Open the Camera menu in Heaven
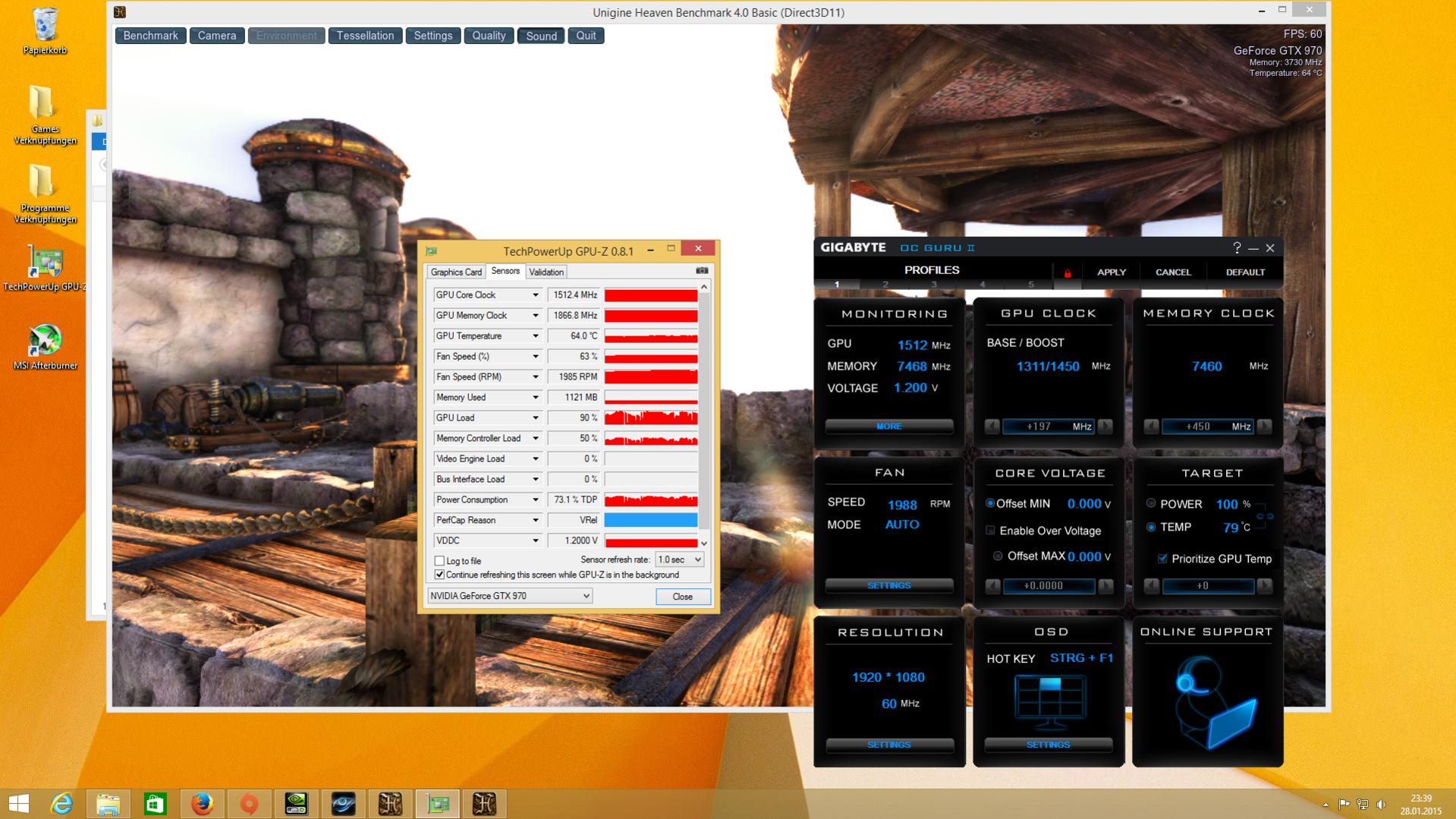The width and height of the screenshot is (1456, 819). pyautogui.click(x=217, y=36)
